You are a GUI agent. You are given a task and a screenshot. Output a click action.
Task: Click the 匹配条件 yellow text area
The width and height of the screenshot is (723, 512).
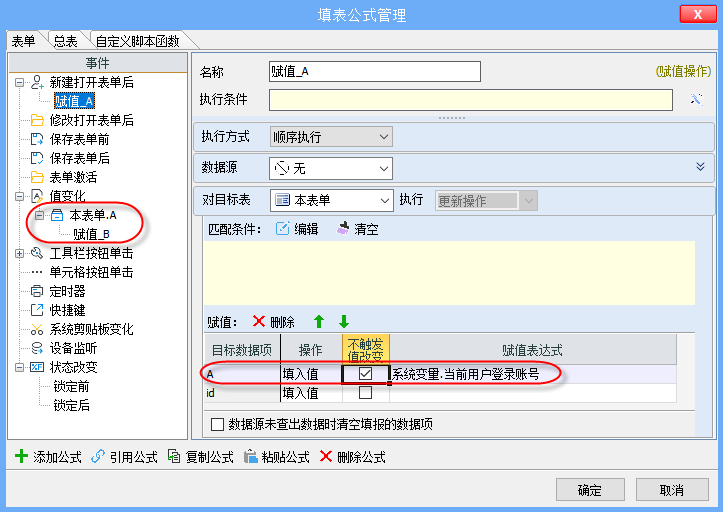[450, 273]
